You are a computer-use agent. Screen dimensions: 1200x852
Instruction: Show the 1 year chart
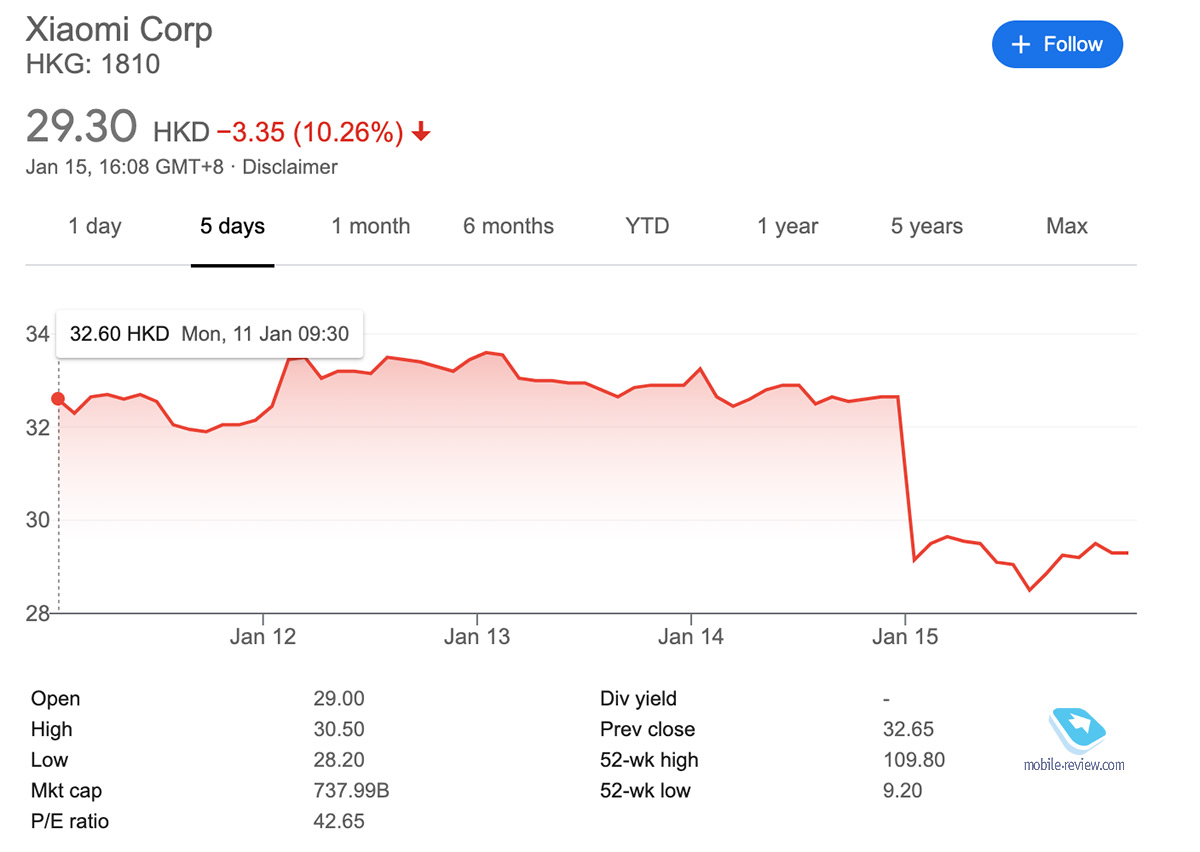click(x=788, y=226)
